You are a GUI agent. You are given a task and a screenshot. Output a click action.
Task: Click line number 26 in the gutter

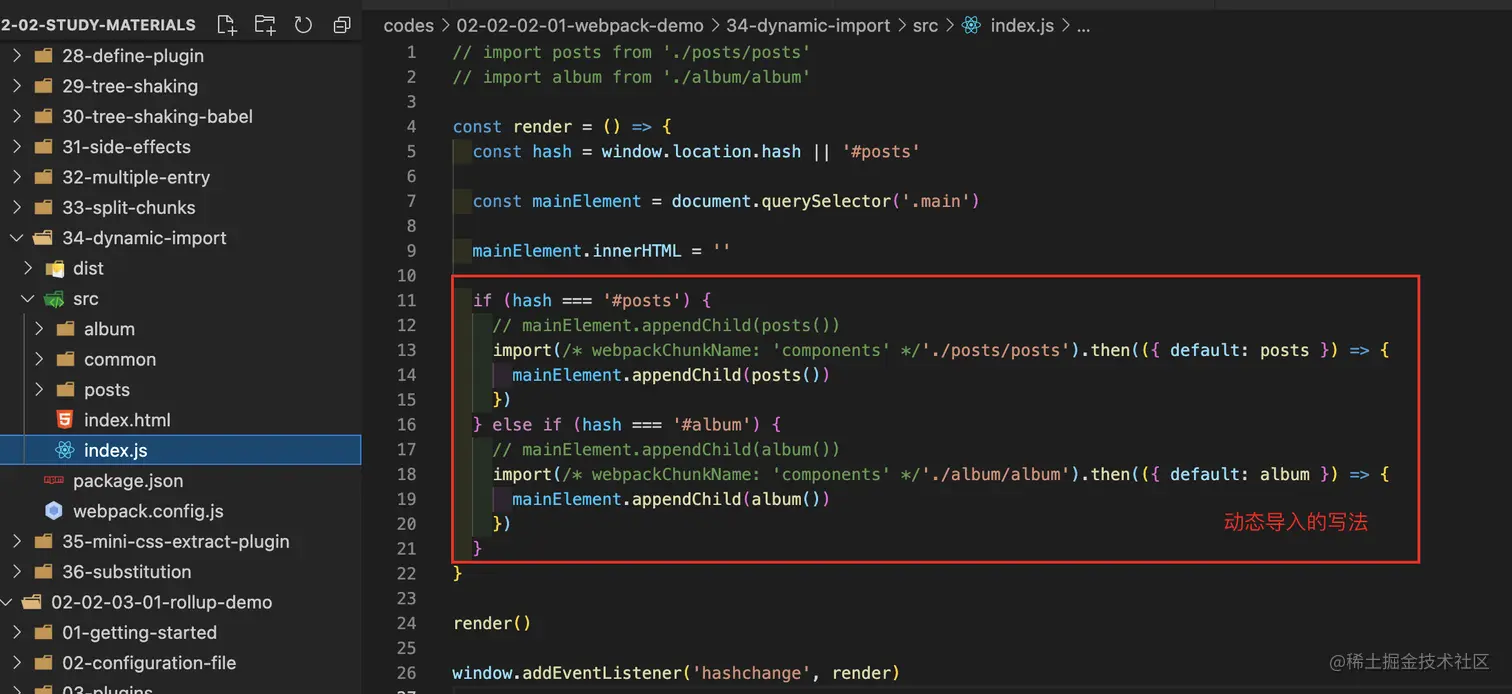(406, 673)
